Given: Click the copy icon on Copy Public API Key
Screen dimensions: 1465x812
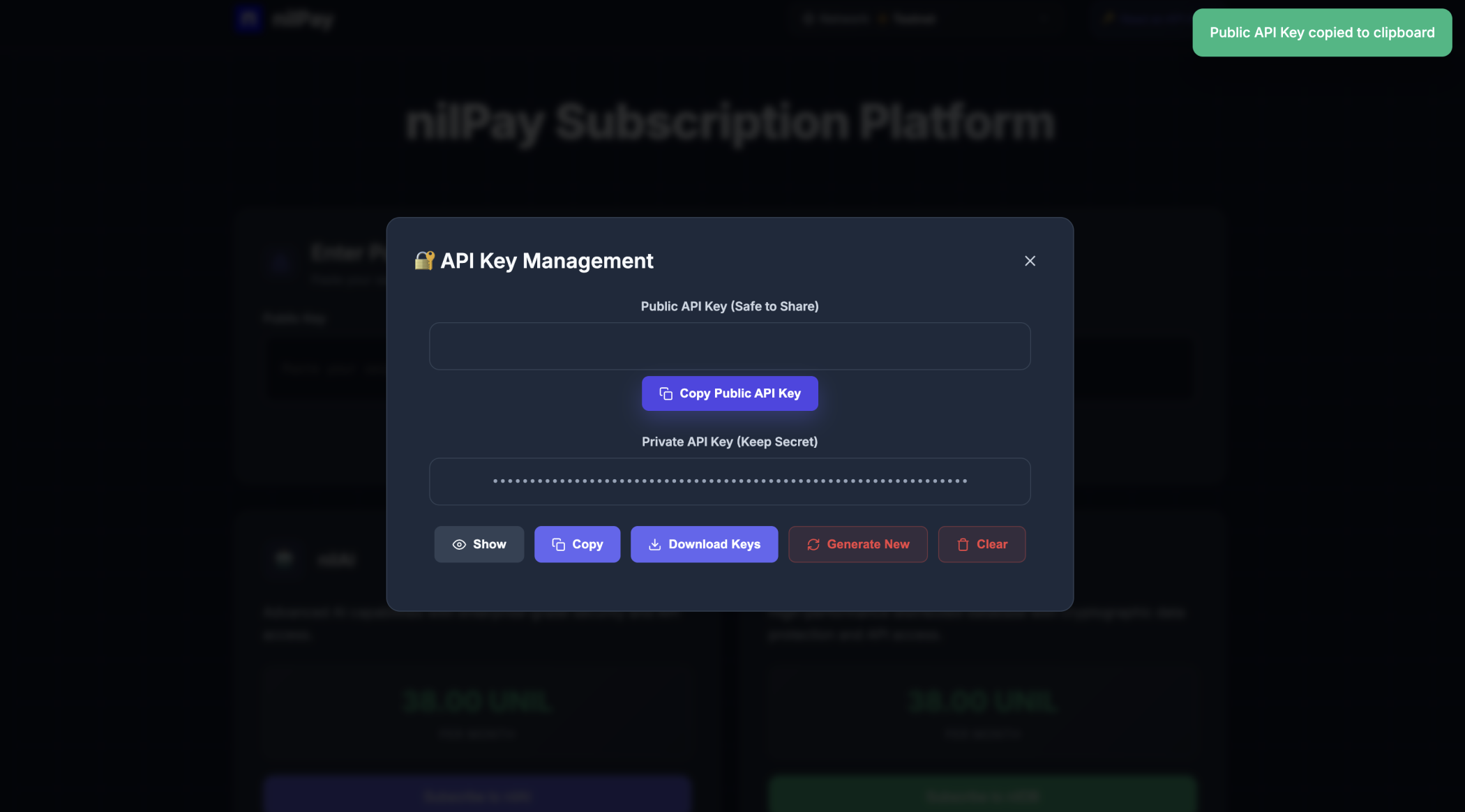Looking at the screenshot, I should [666, 393].
